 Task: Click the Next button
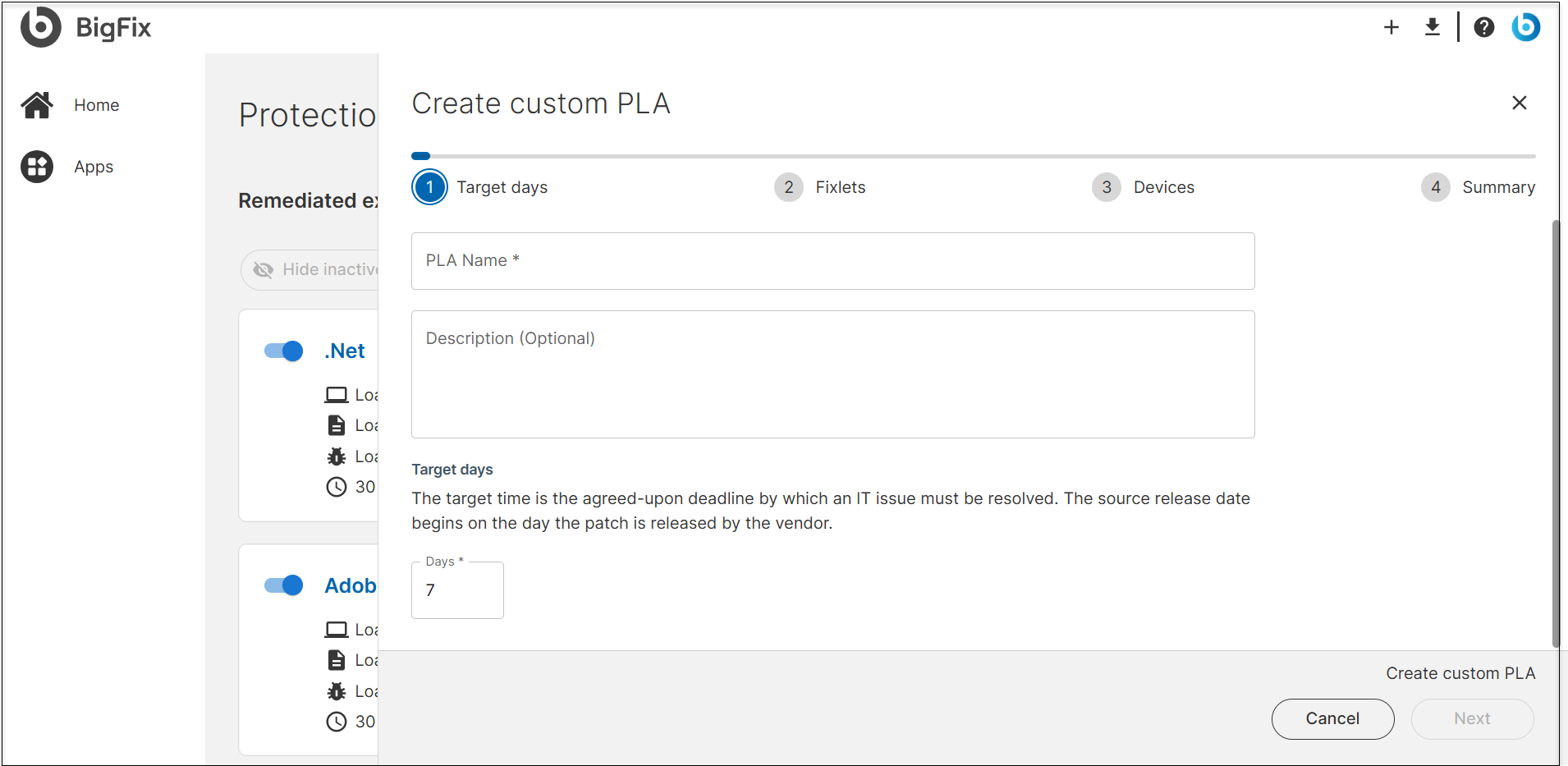point(1471,718)
